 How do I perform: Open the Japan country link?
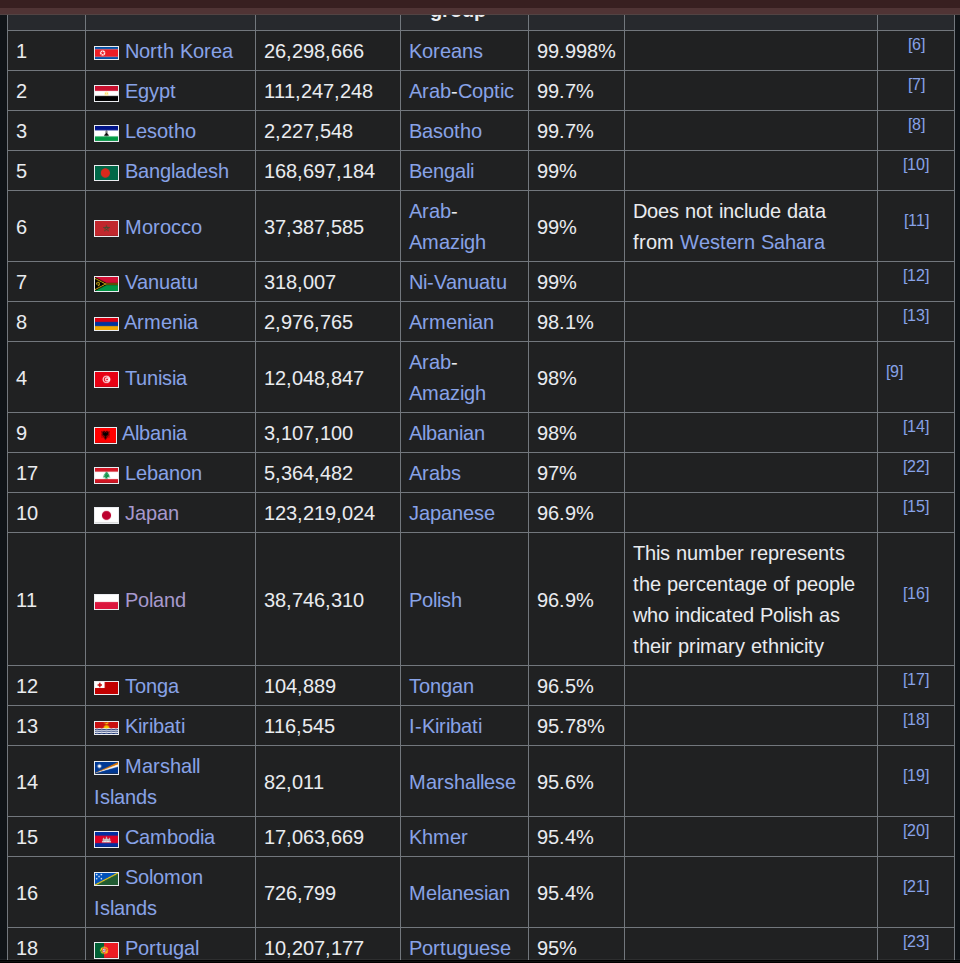[x=152, y=513]
